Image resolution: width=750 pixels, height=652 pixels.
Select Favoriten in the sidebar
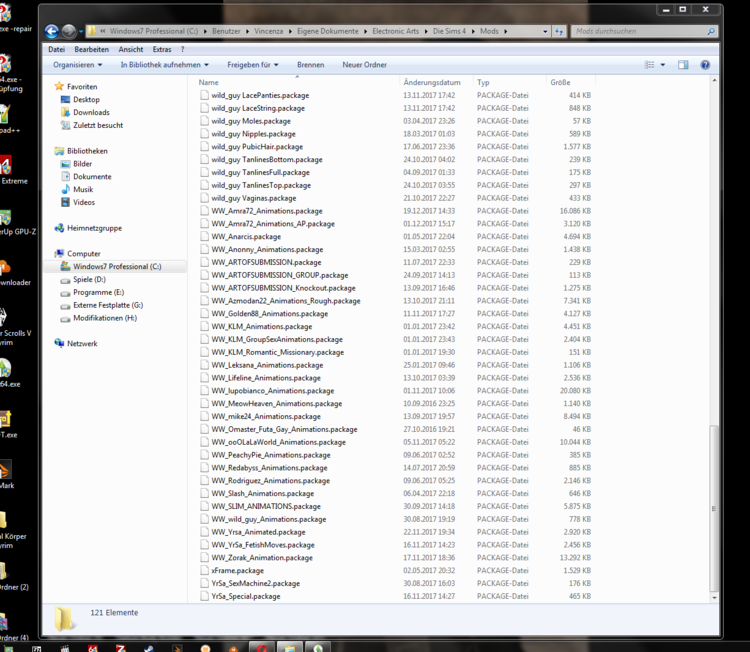82,87
